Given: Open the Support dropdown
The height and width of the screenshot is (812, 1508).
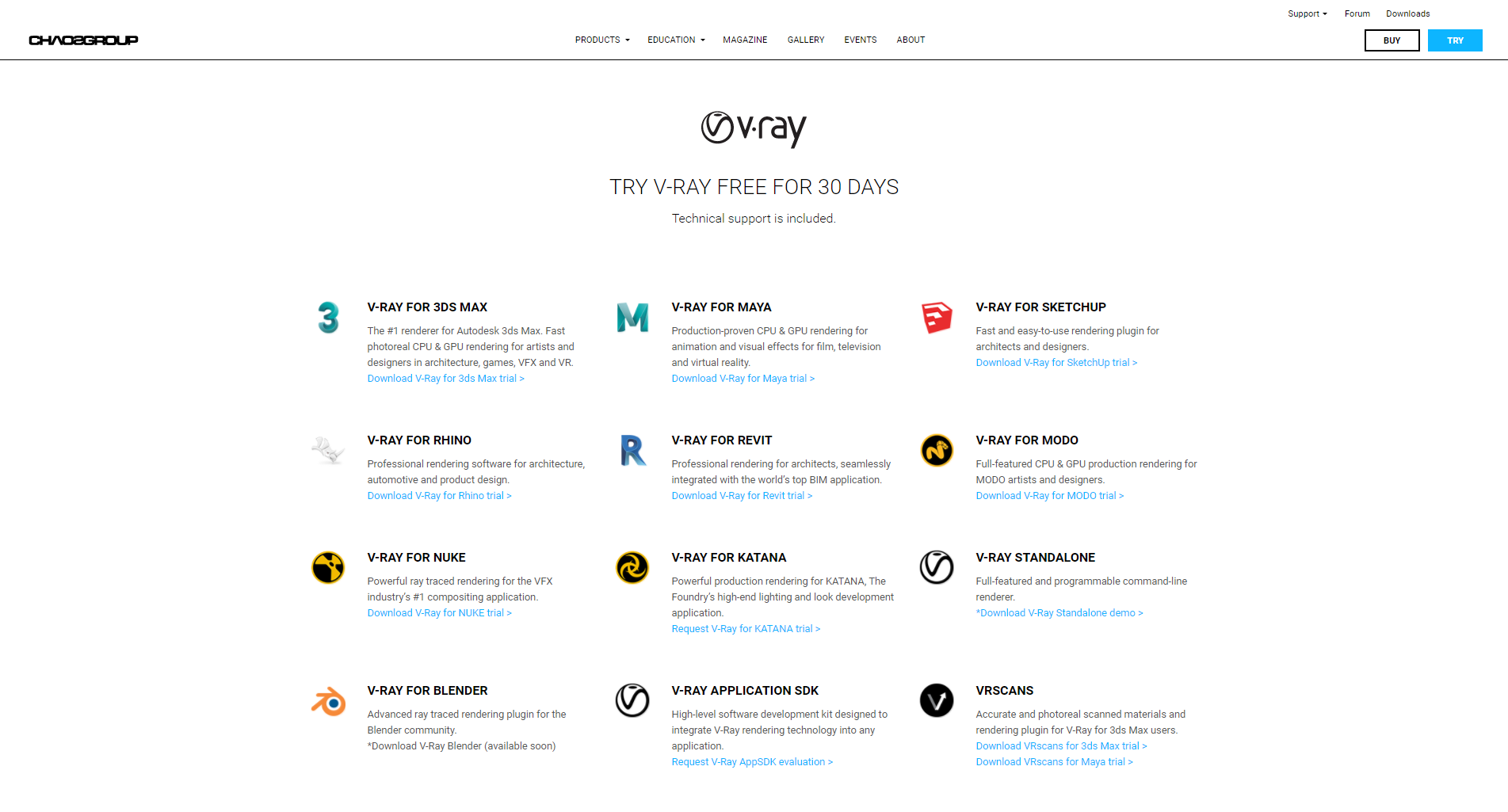Looking at the screenshot, I should [x=1307, y=14].
